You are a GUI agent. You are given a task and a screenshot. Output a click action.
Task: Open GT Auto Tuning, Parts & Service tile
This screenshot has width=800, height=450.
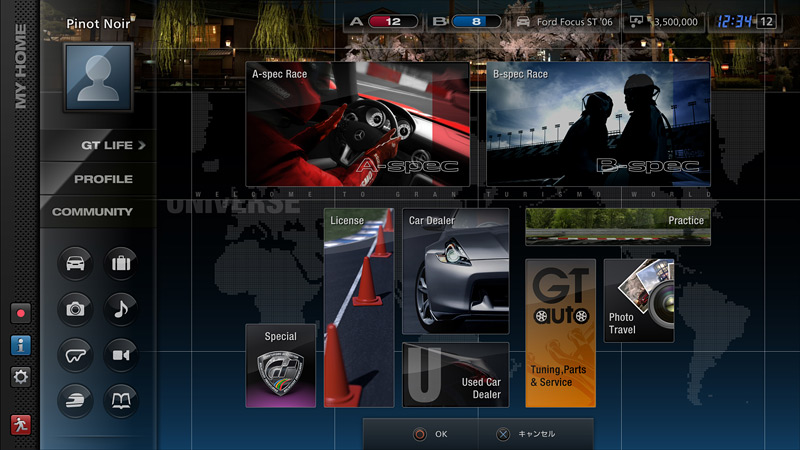560,333
